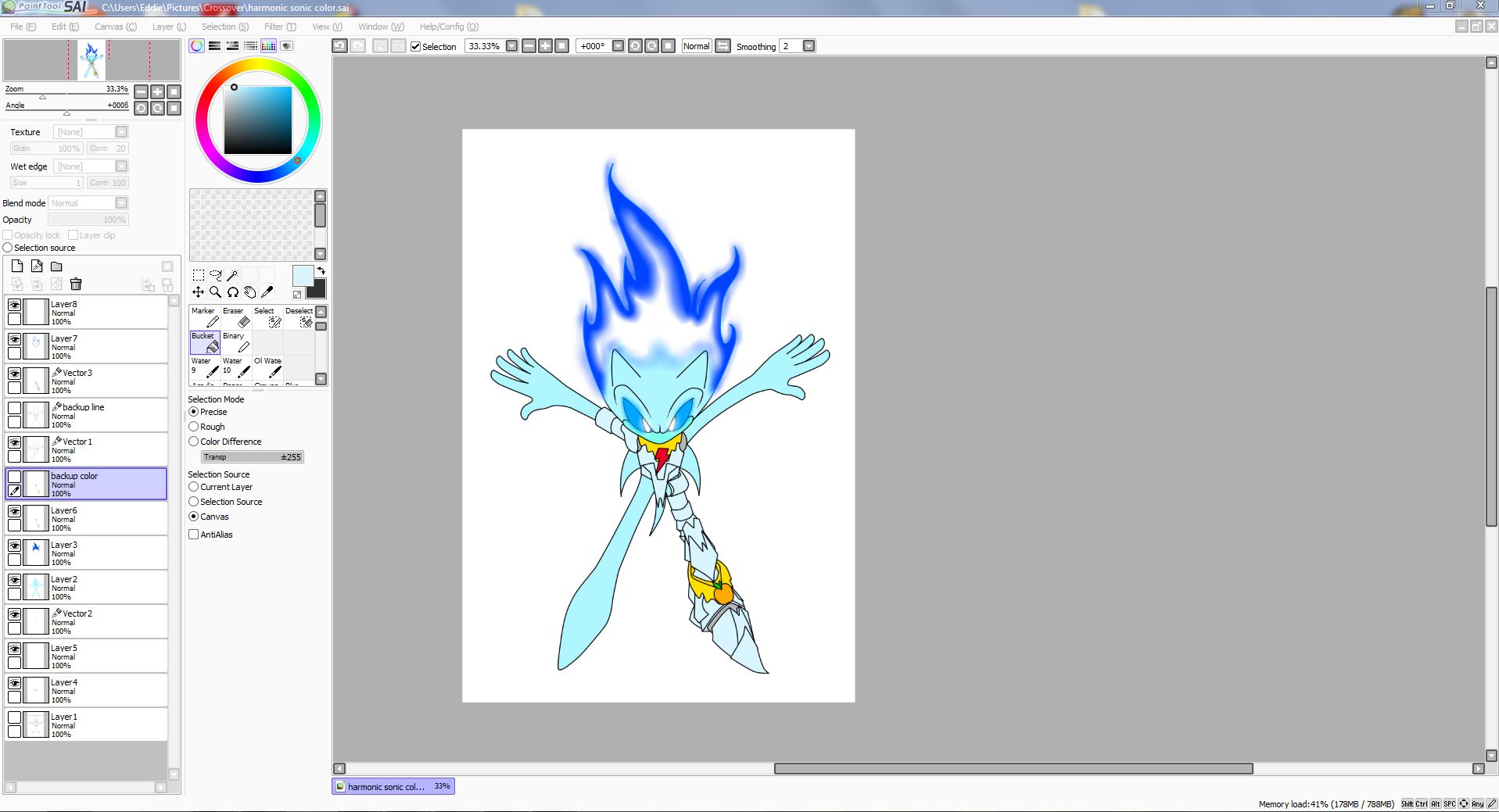Hide Layer3 using its eye icon

click(x=15, y=546)
